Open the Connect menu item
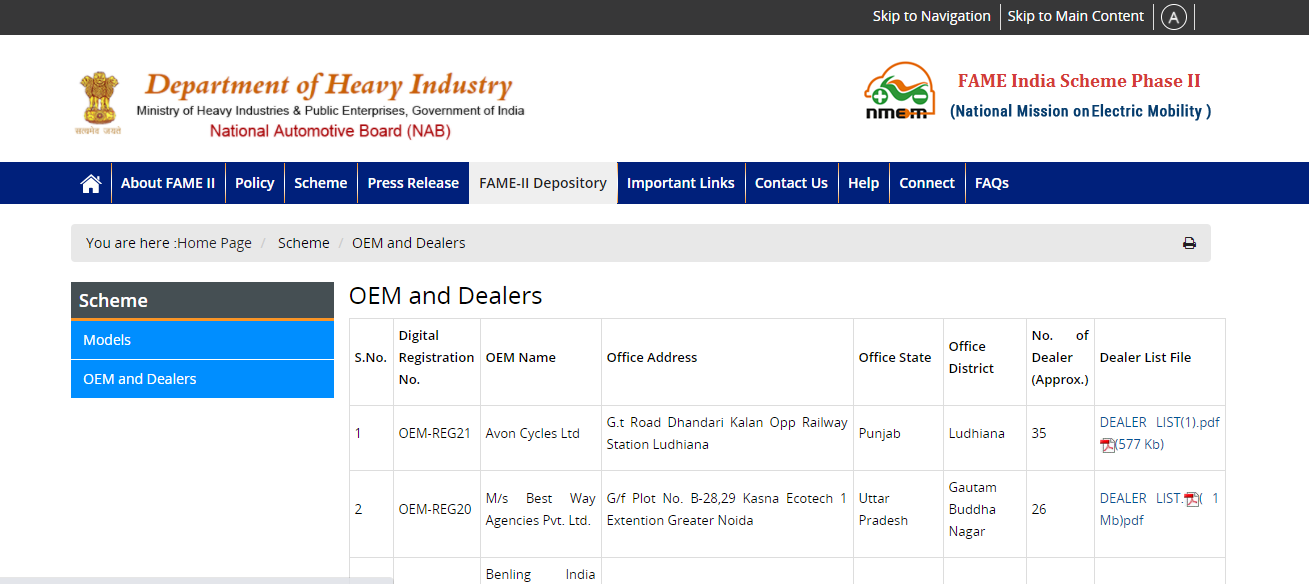Viewport: 1309px width, 584px height. [x=927, y=183]
